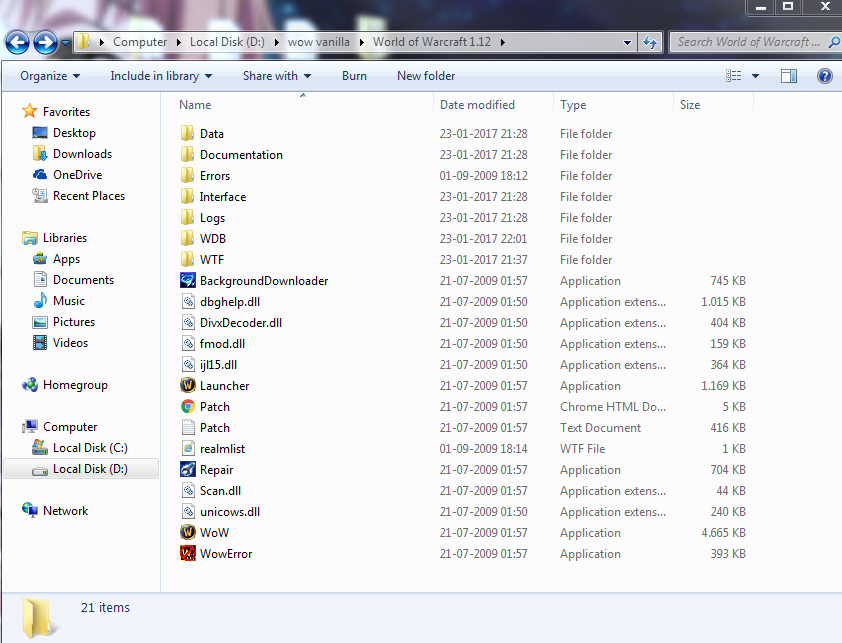
Task: Open the view options dropdown arrow
Action: pos(756,76)
